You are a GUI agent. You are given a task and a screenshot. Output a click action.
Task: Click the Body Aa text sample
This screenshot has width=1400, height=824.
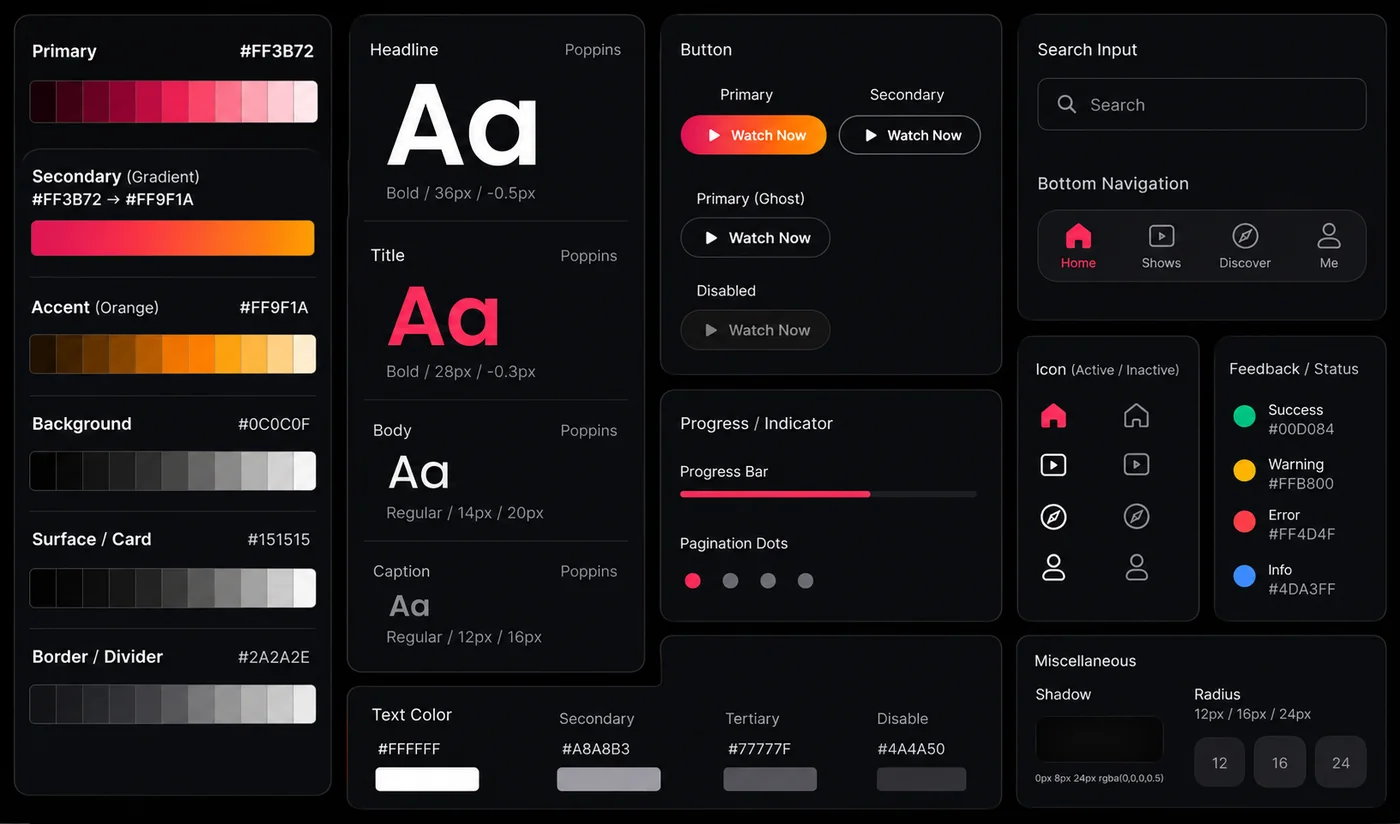click(x=419, y=472)
